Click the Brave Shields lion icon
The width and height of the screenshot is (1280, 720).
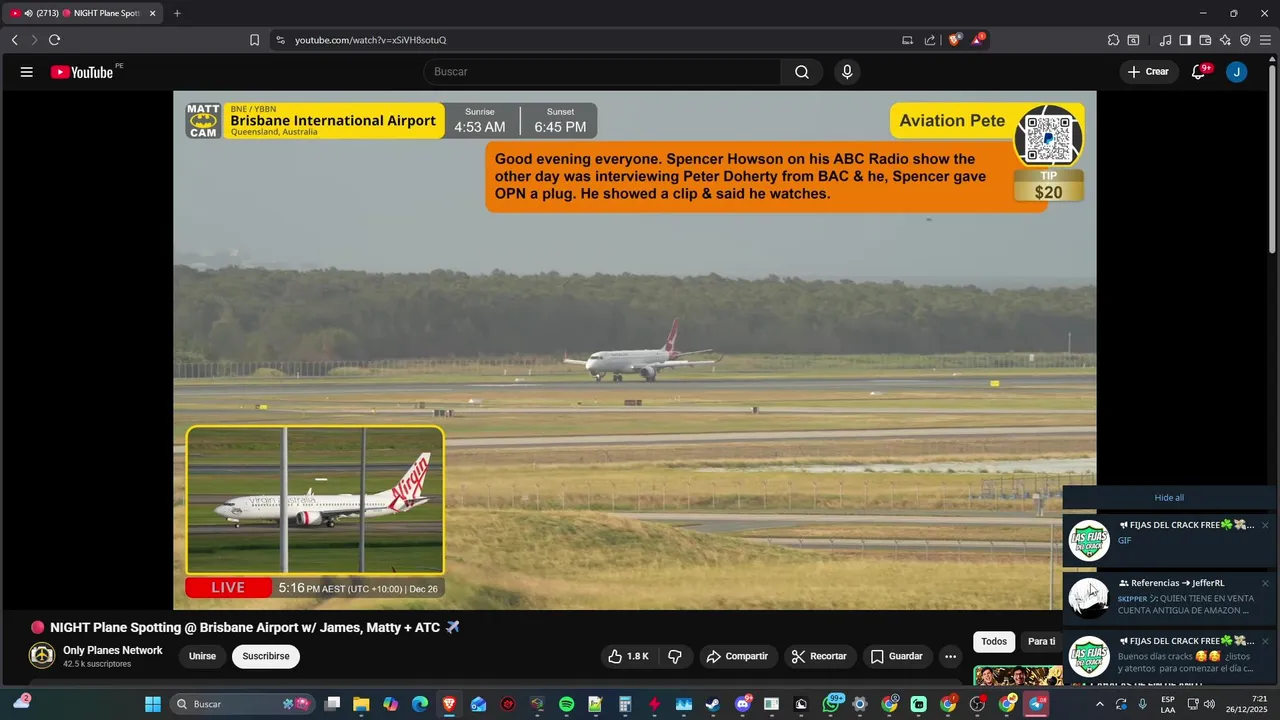pyautogui.click(x=954, y=40)
